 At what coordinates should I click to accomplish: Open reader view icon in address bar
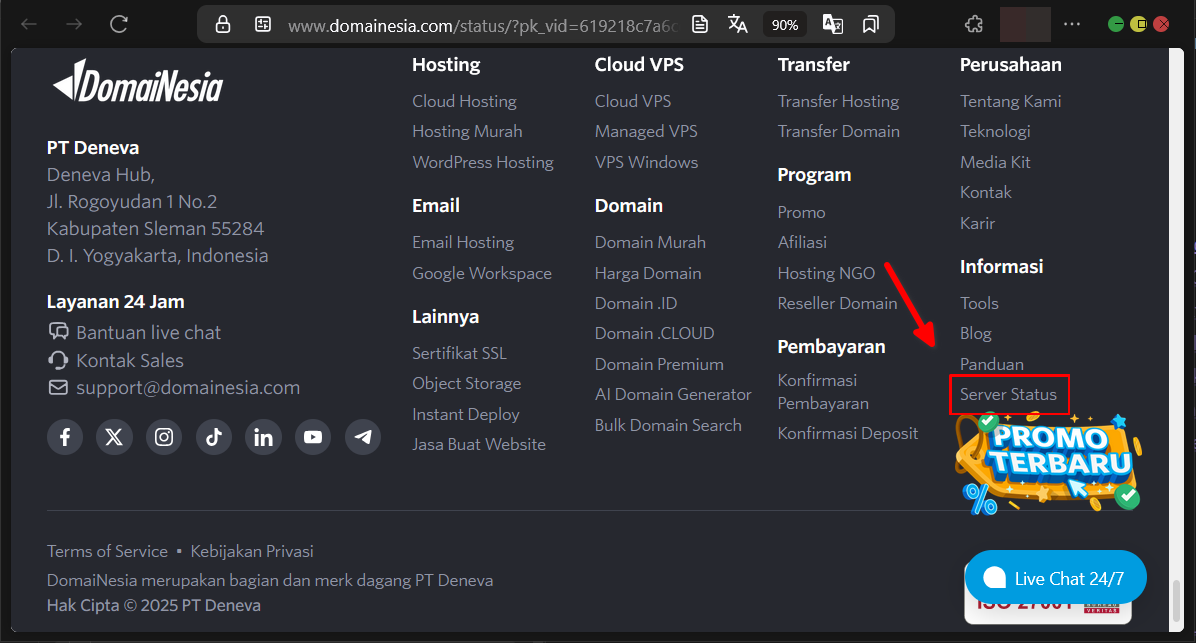(699, 24)
